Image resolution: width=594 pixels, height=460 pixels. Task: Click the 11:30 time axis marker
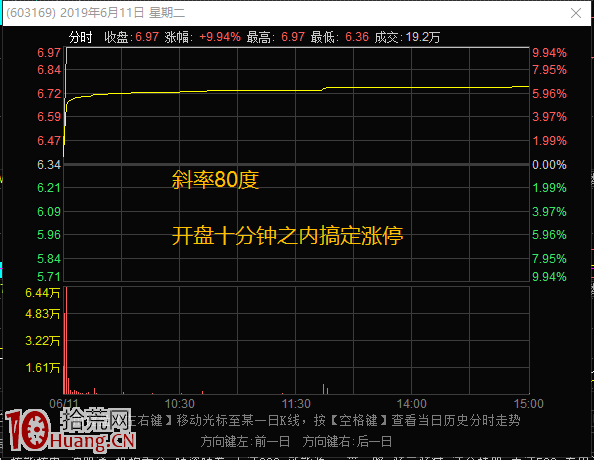296,404
